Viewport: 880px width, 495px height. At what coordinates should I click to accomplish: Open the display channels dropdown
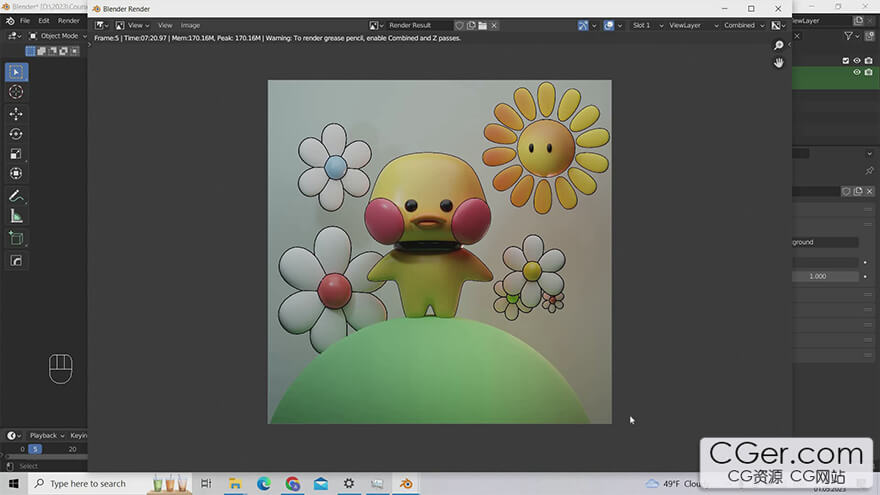point(778,25)
